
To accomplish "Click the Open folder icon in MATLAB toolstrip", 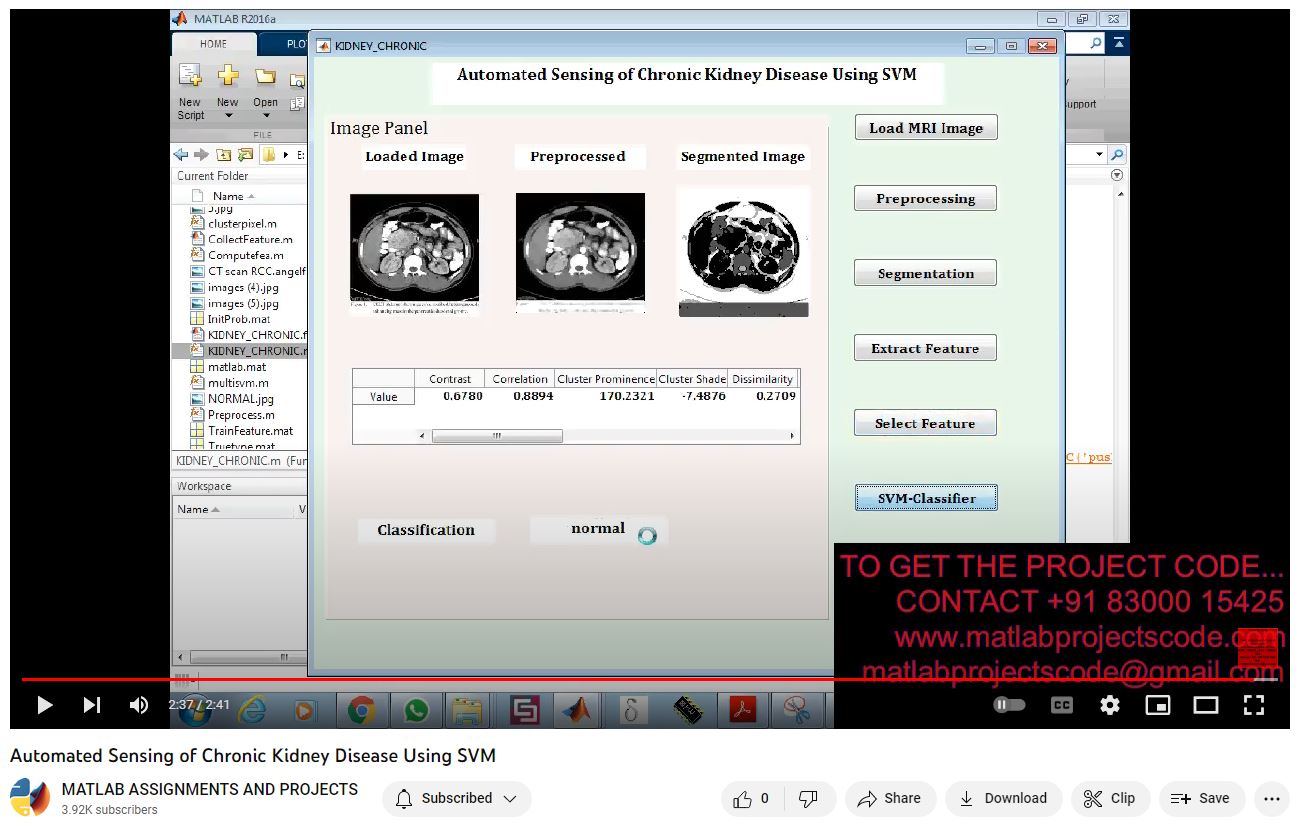I will click(265, 77).
